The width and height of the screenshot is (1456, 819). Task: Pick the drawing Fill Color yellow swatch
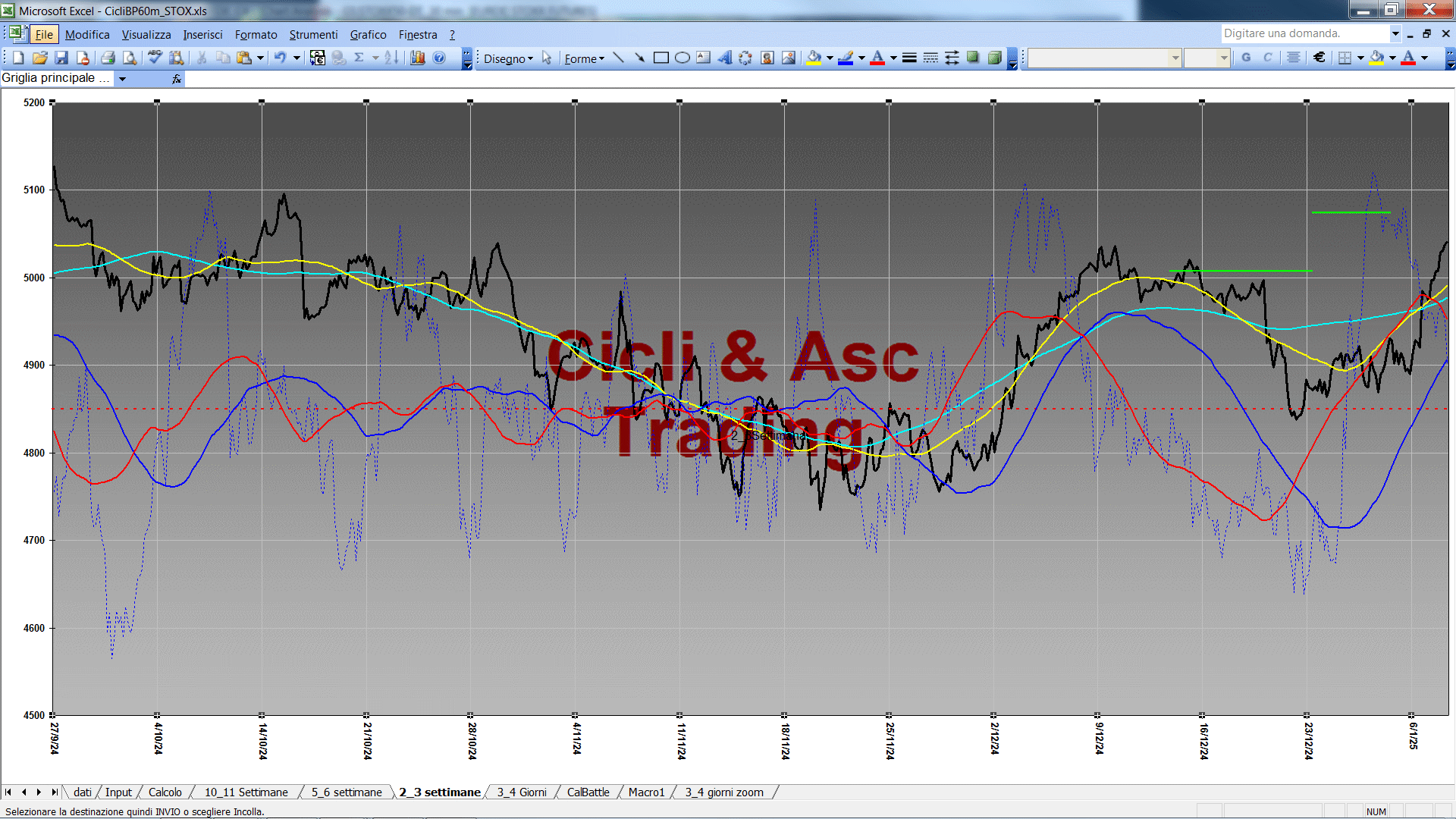tap(814, 58)
